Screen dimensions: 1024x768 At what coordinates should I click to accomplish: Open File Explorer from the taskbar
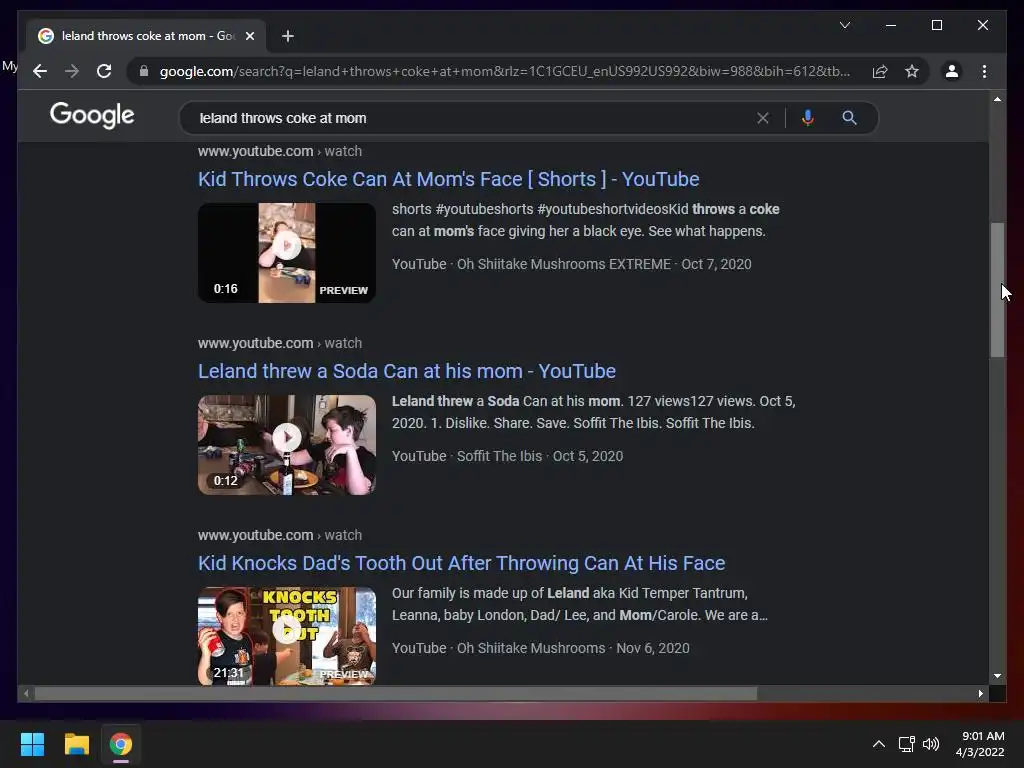[76, 744]
